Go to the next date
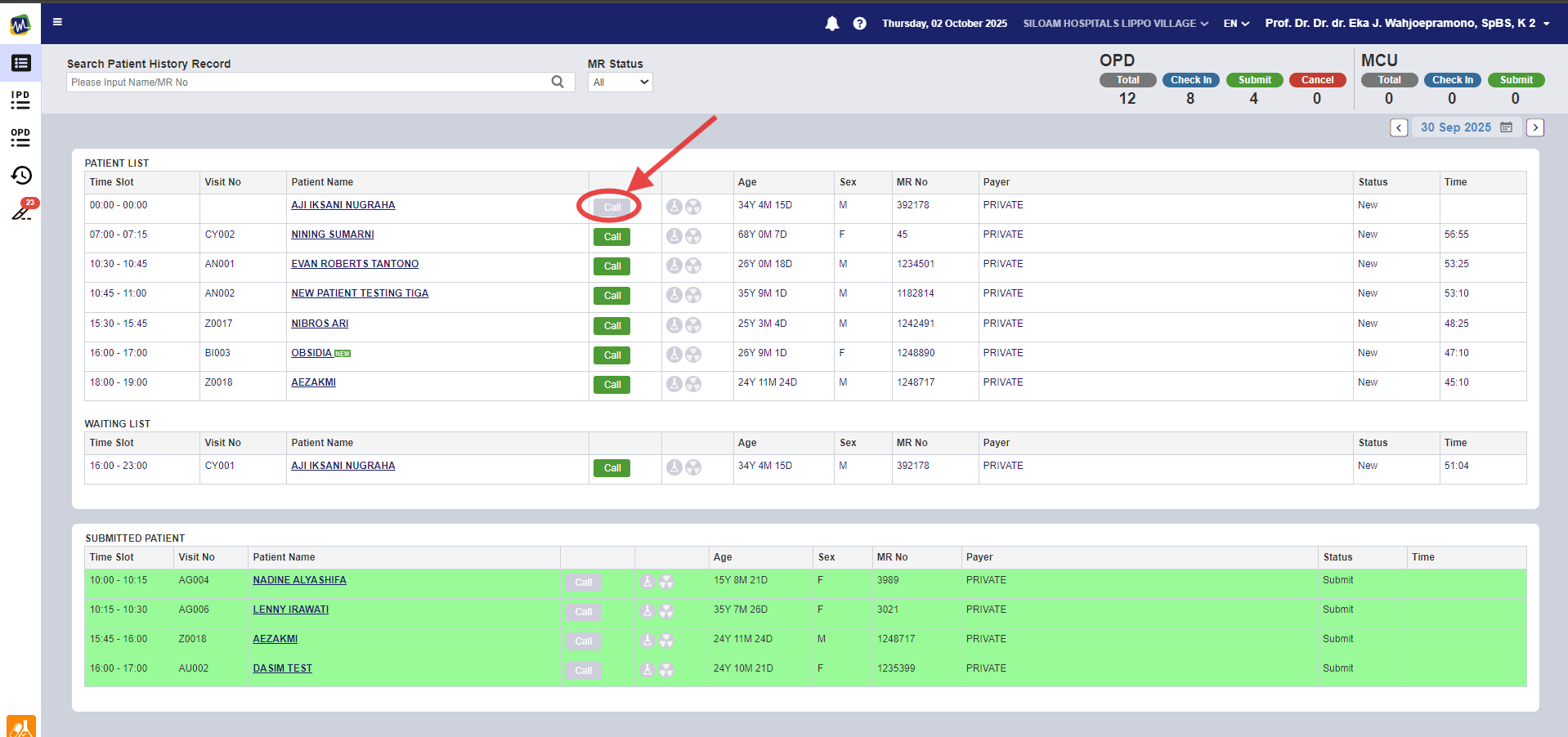Viewport: 1568px width, 737px height. [x=1534, y=127]
